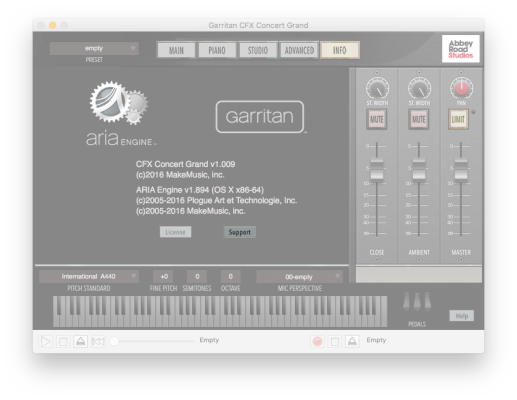517x400 pixels.
Task: Switch to the MAIN tab
Action: coord(176,50)
